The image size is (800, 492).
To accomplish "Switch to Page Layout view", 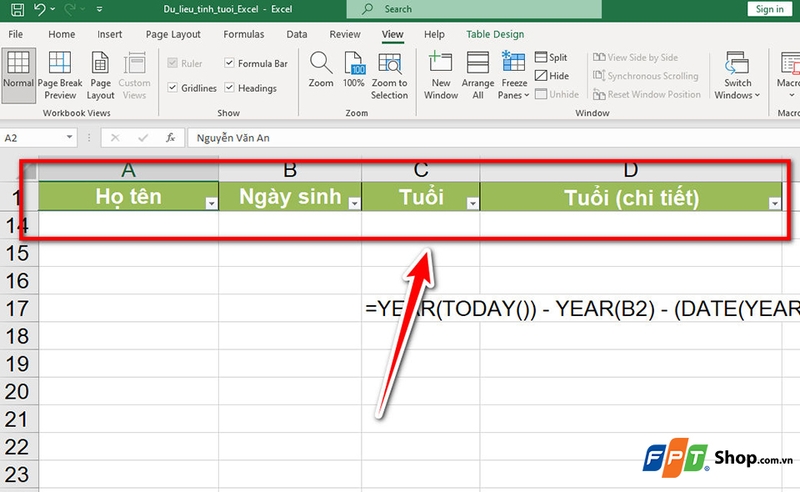I will (100, 75).
